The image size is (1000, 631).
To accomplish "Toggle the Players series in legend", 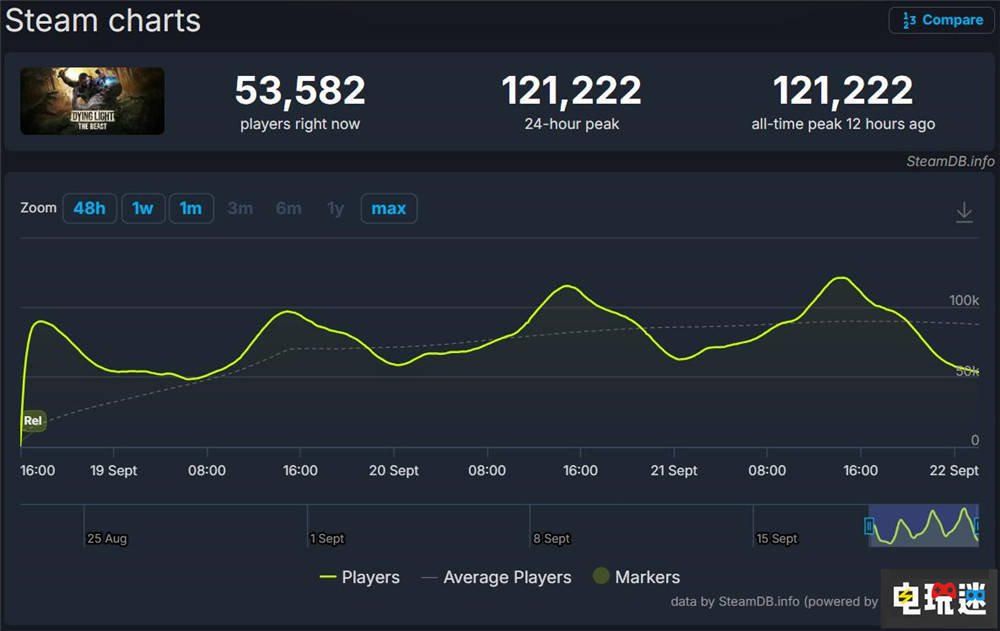I will (360, 577).
